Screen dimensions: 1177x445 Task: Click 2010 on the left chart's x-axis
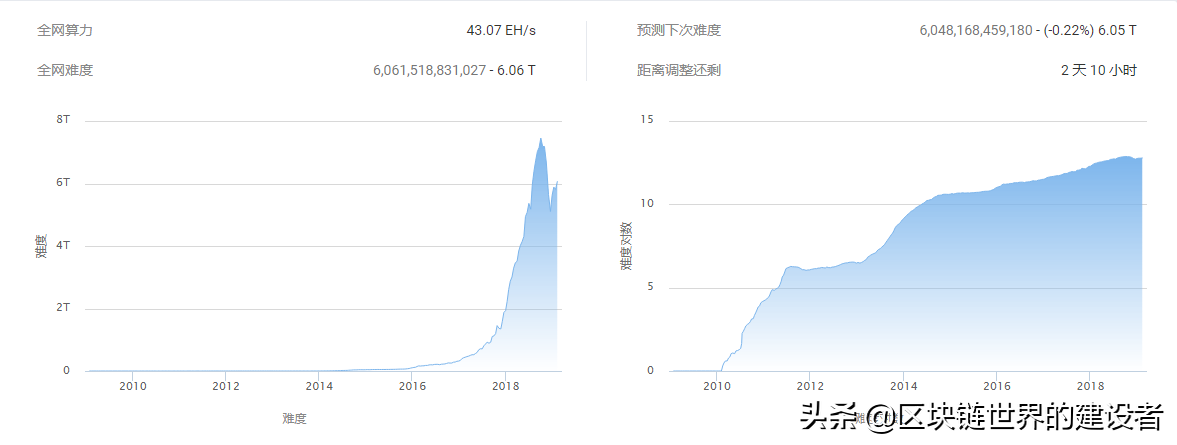[132, 386]
